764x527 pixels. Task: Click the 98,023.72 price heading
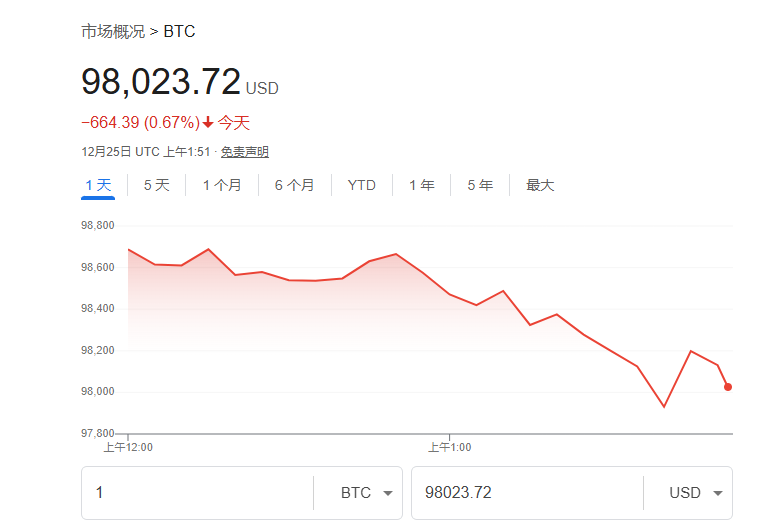click(x=161, y=82)
